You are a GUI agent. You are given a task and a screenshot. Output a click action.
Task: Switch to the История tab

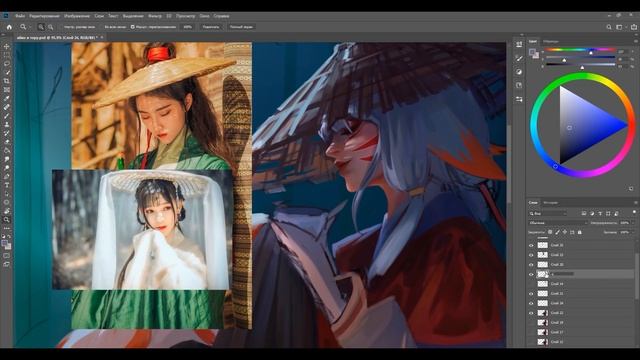click(551, 202)
